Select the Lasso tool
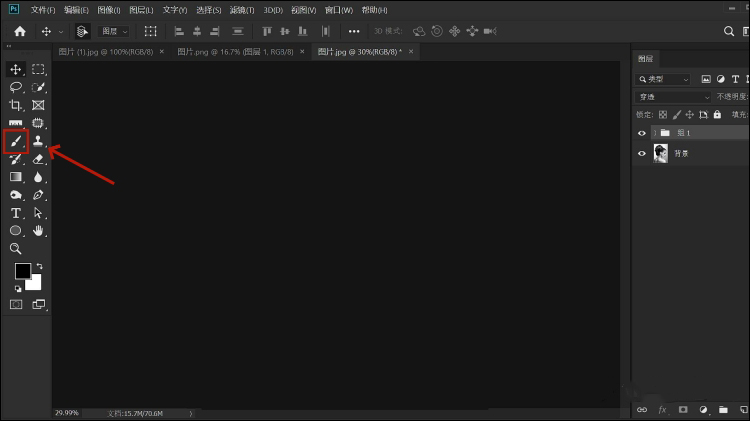 pos(15,87)
